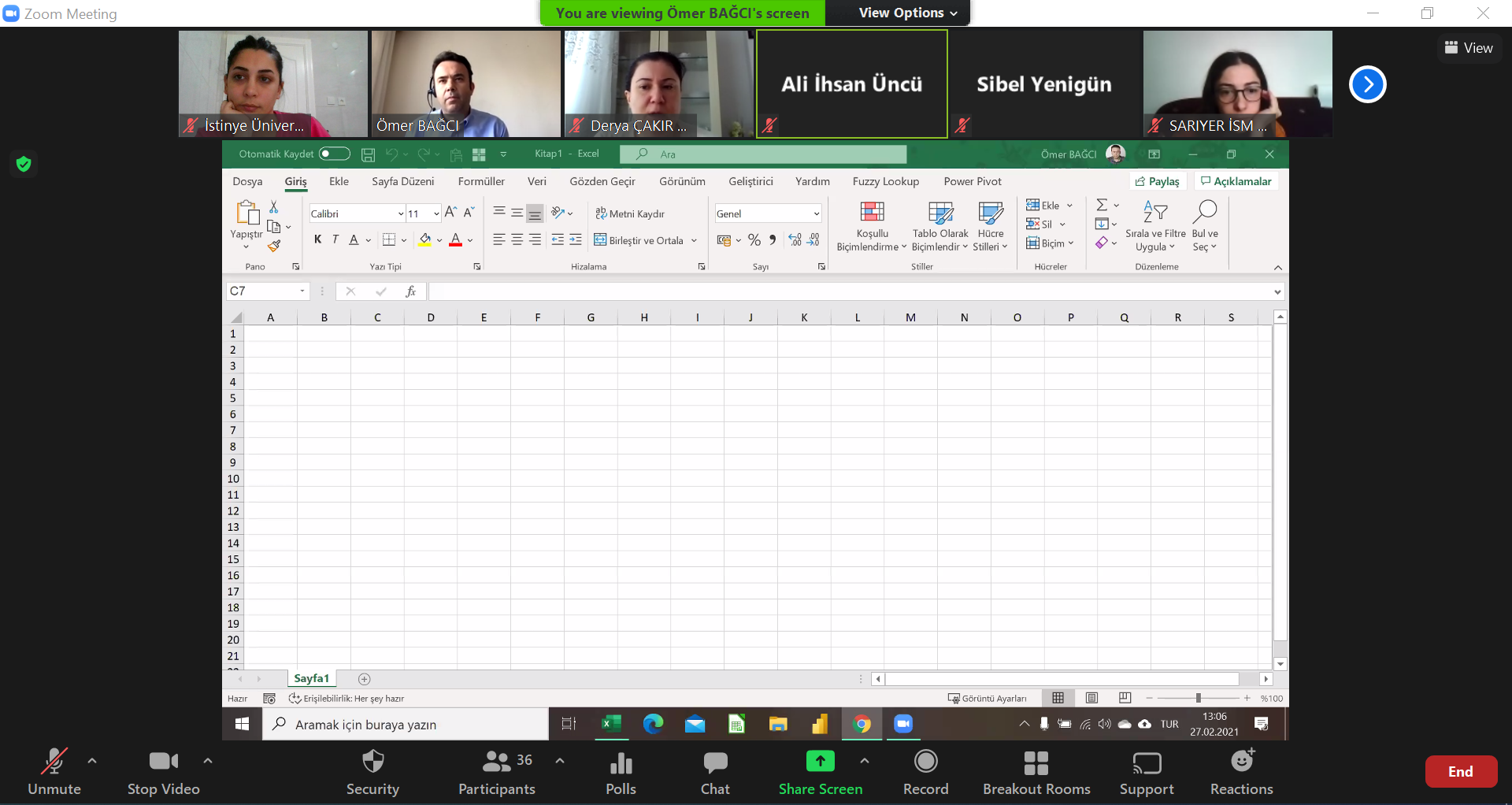Image resolution: width=1512 pixels, height=805 pixels.
Task: Expand audio settings arrow next to Unmute
Action: [x=92, y=761]
